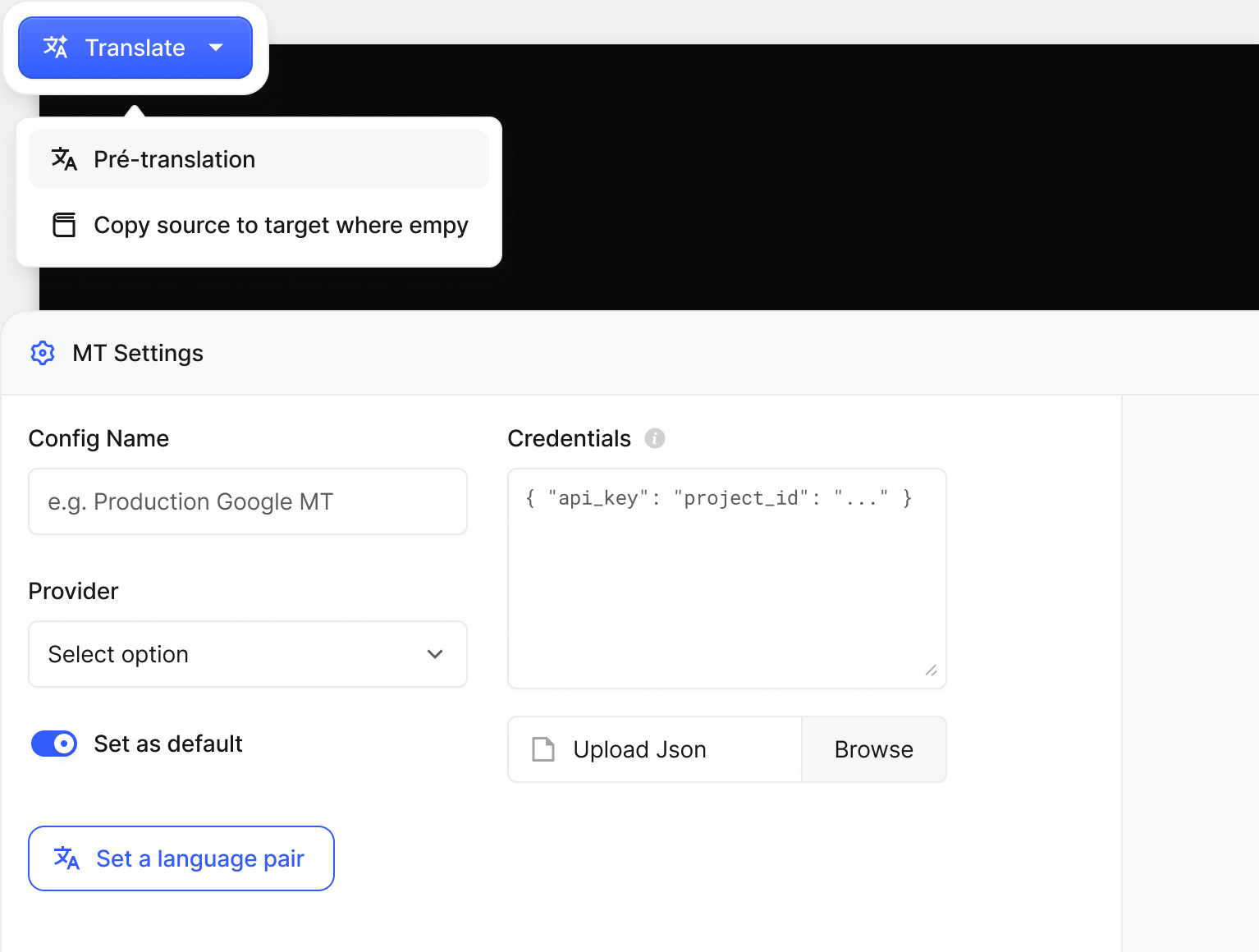
Task: Click the Credentials info icon
Action: point(655,438)
